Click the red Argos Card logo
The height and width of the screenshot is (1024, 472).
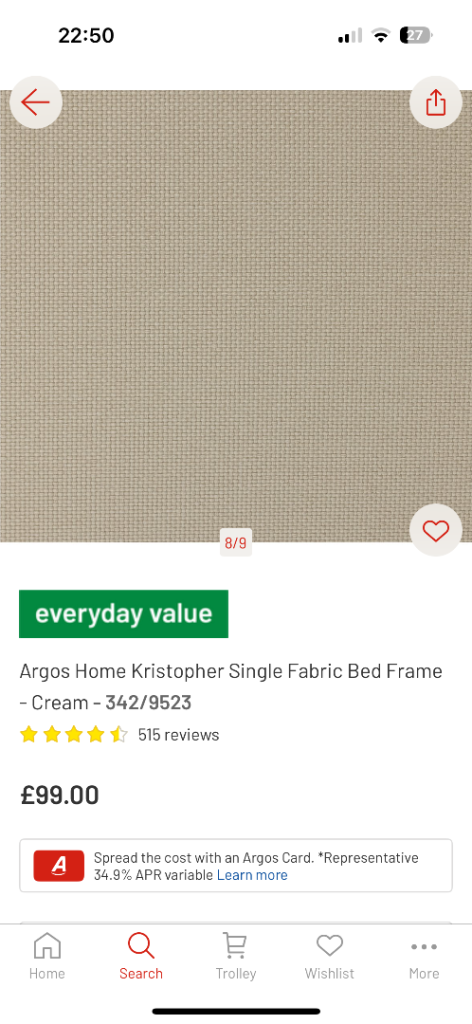(59, 865)
